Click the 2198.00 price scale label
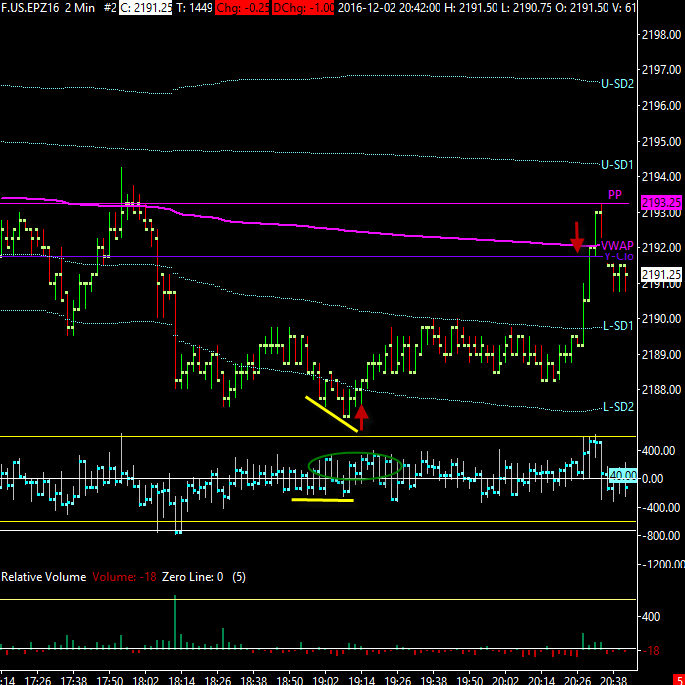 [661, 35]
